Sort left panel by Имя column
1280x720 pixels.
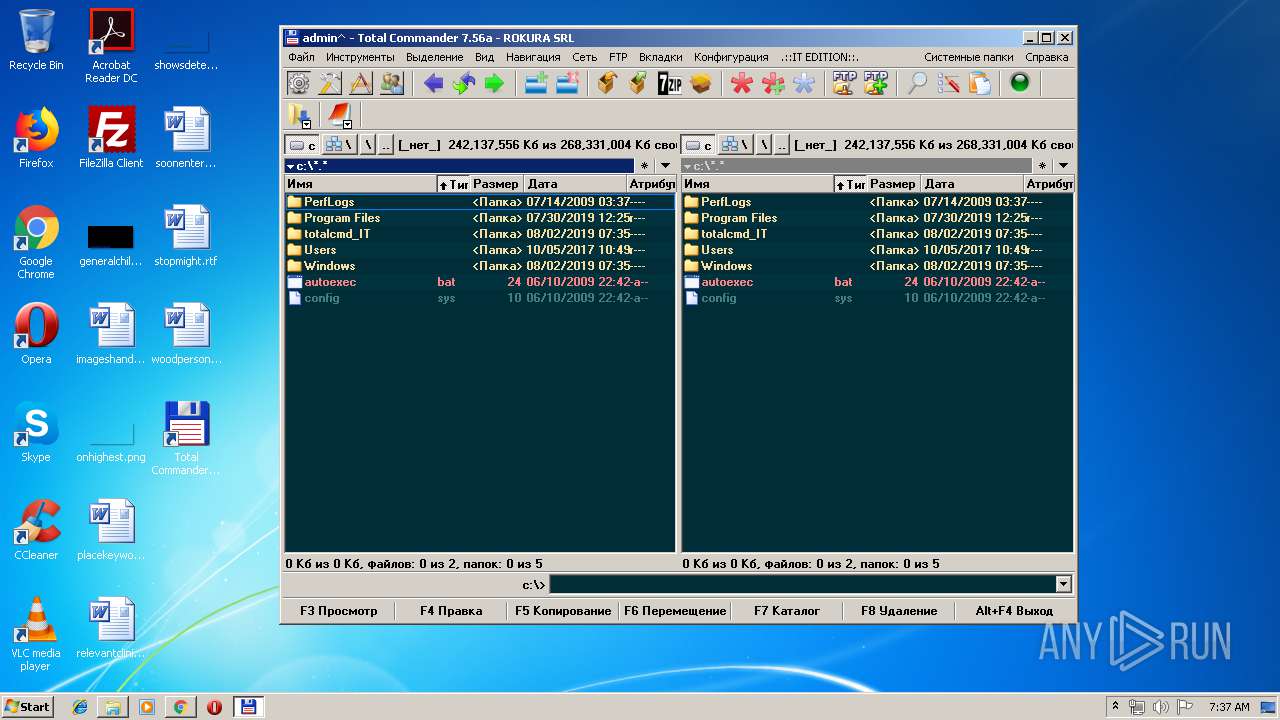360,184
